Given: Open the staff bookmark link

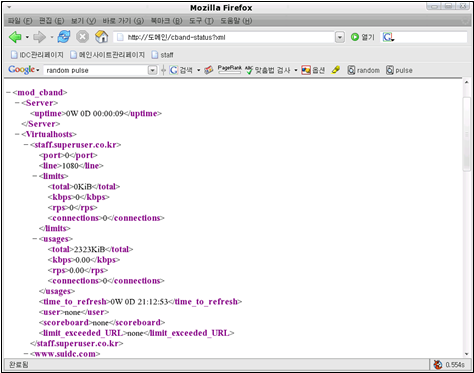Looking at the screenshot, I should [162, 55].
